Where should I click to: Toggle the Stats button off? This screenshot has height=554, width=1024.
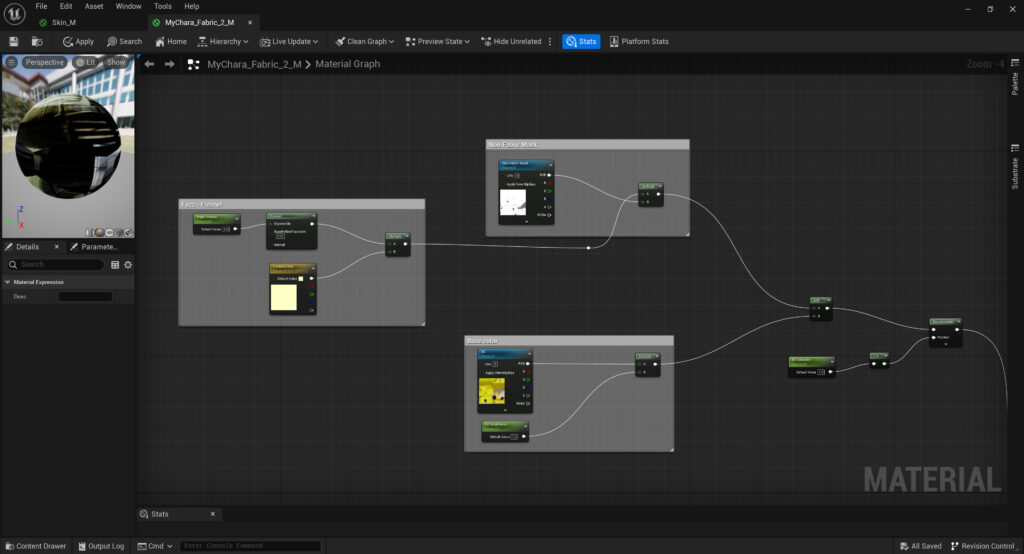581,41
